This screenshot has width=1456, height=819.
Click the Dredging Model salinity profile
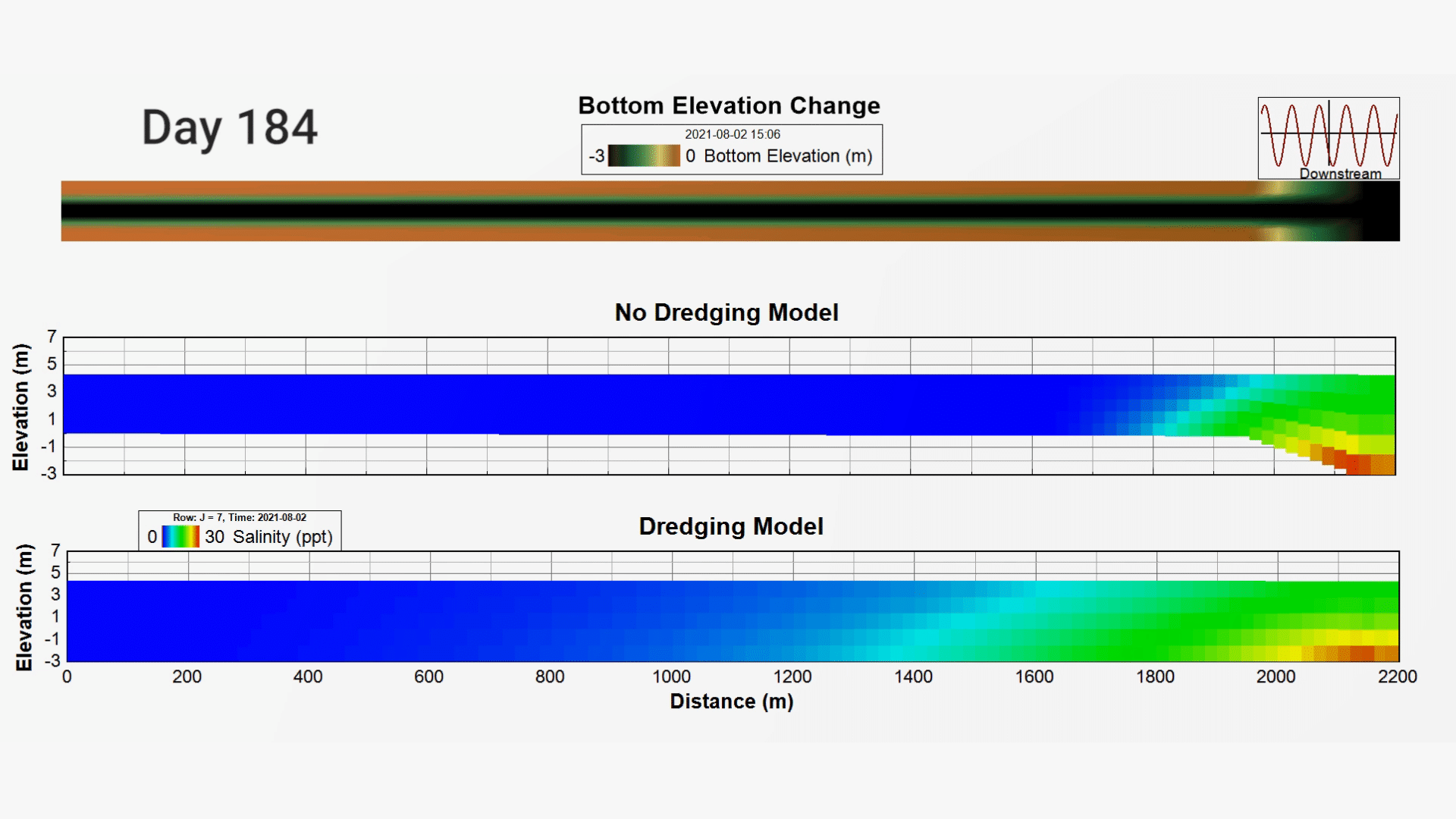733,607
